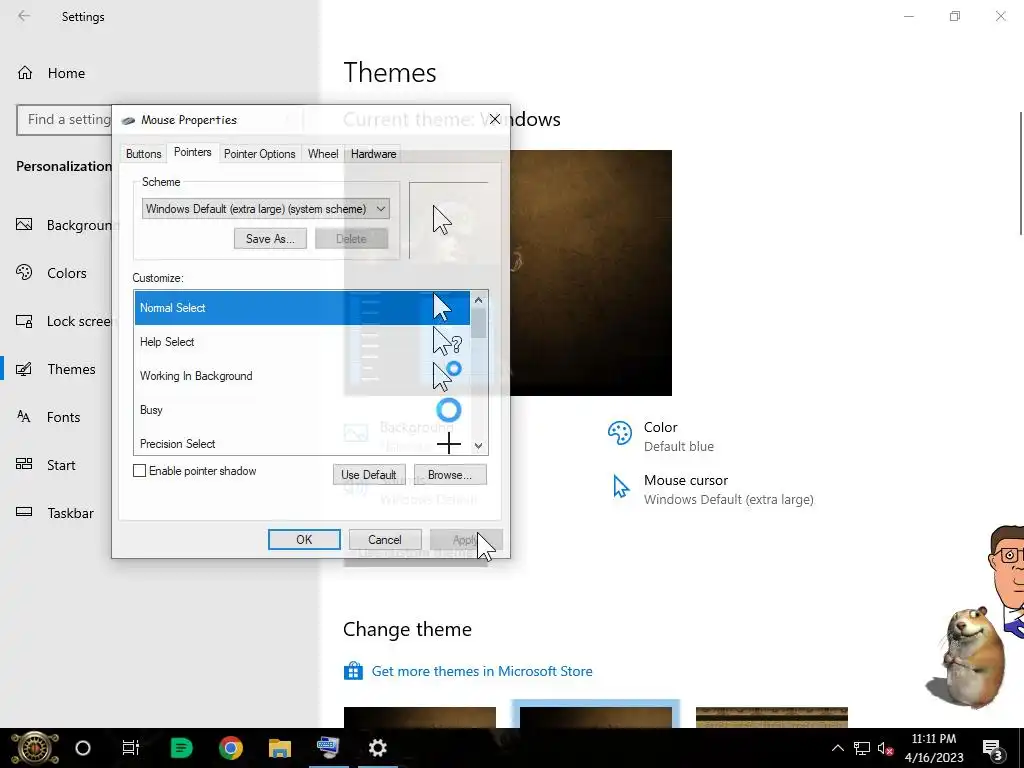
Task: Click the Settings back arrow
Action: pos(24,16)
